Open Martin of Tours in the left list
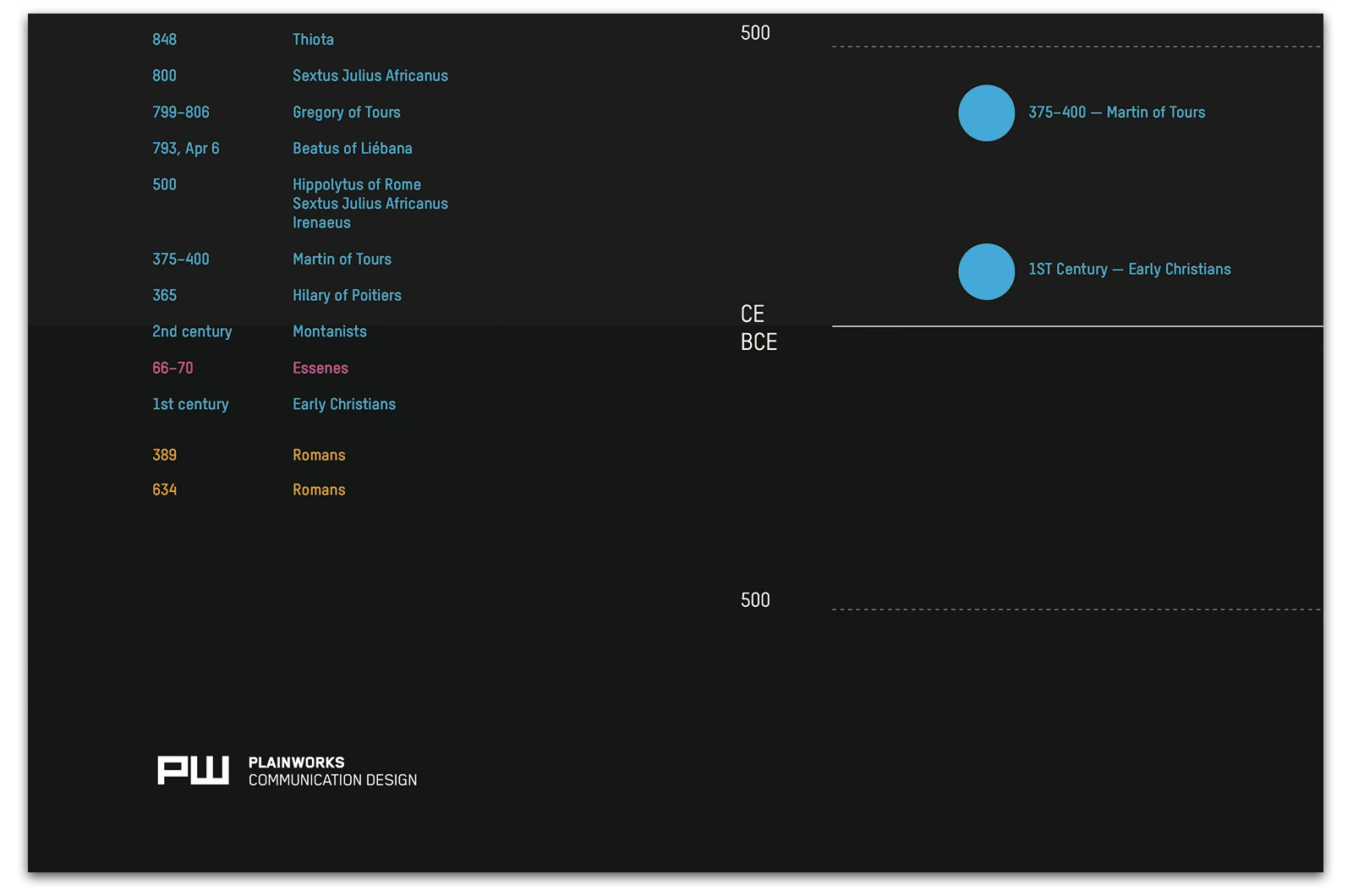The height and width of the screenshot is (896, 1353). point(342,260)
